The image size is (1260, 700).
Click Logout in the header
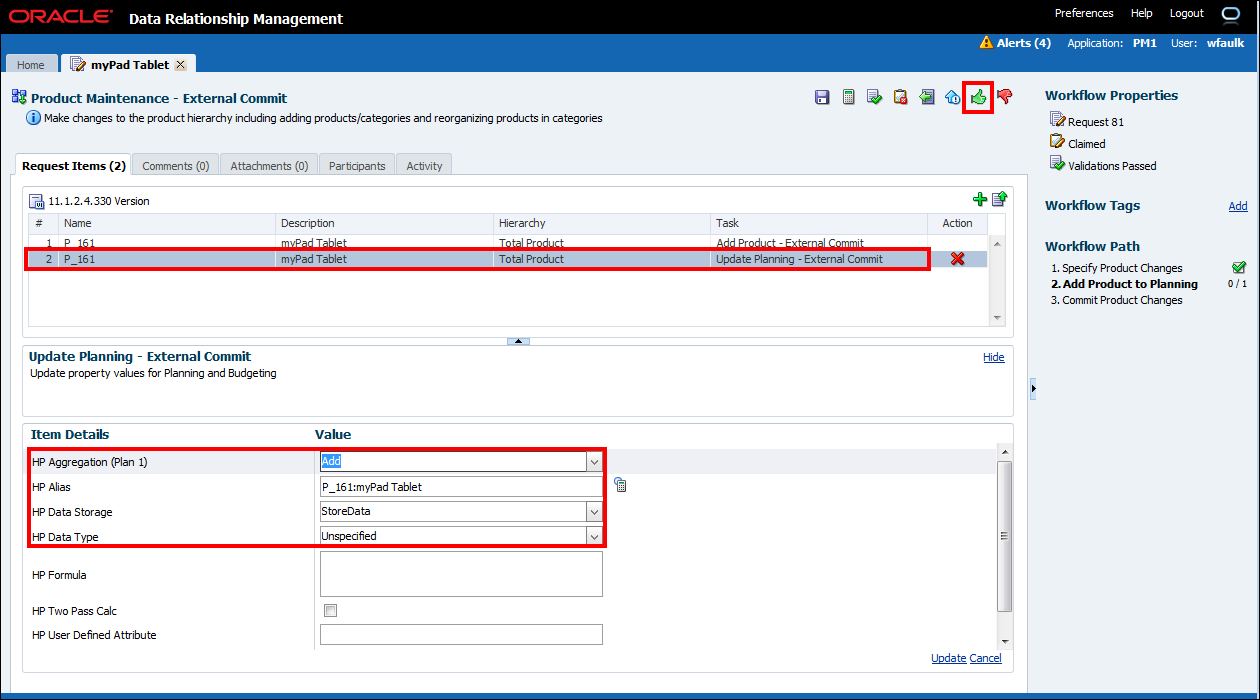[x=1187, y=13]
